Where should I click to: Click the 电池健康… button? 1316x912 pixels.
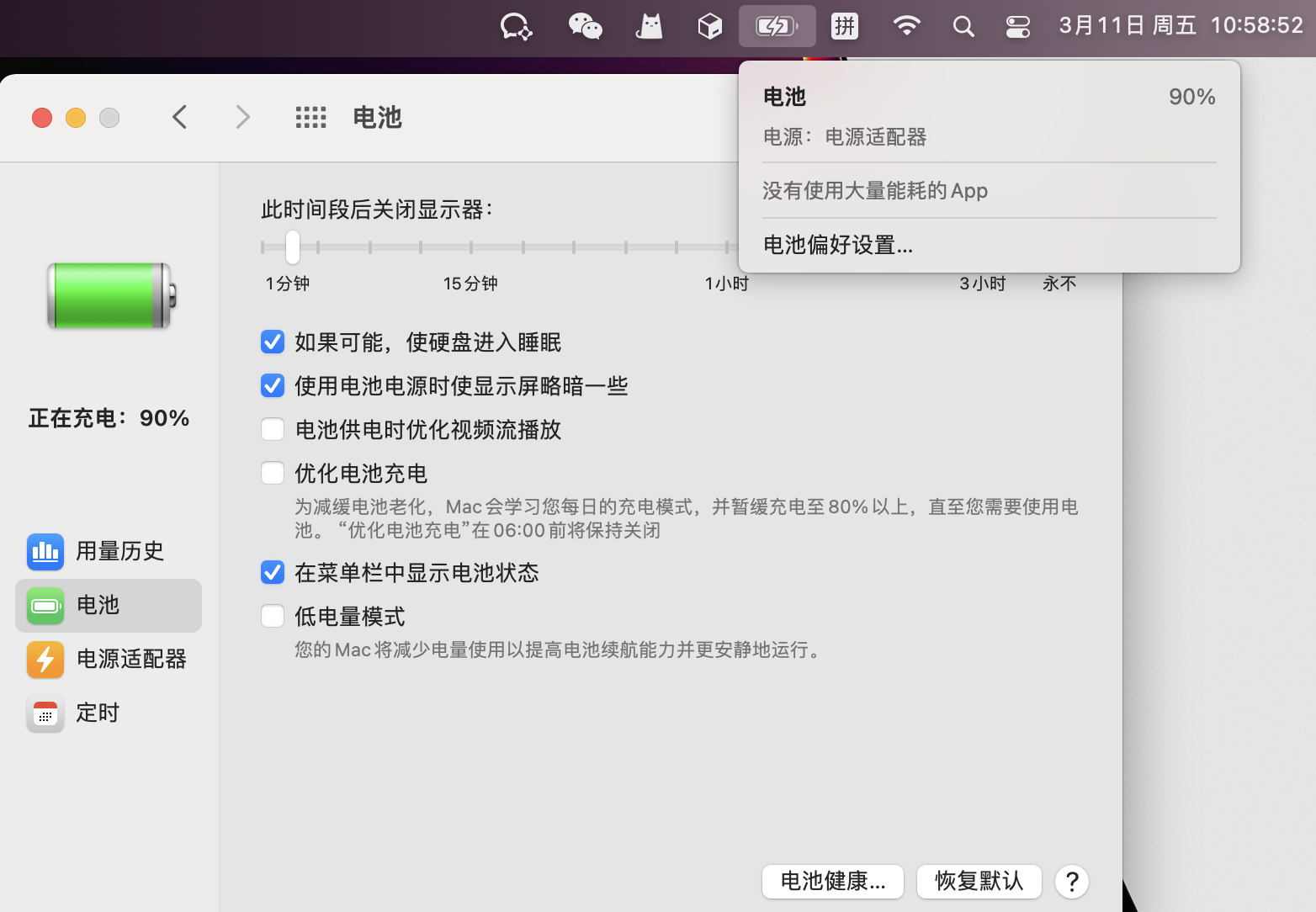[x=832, y=881]
